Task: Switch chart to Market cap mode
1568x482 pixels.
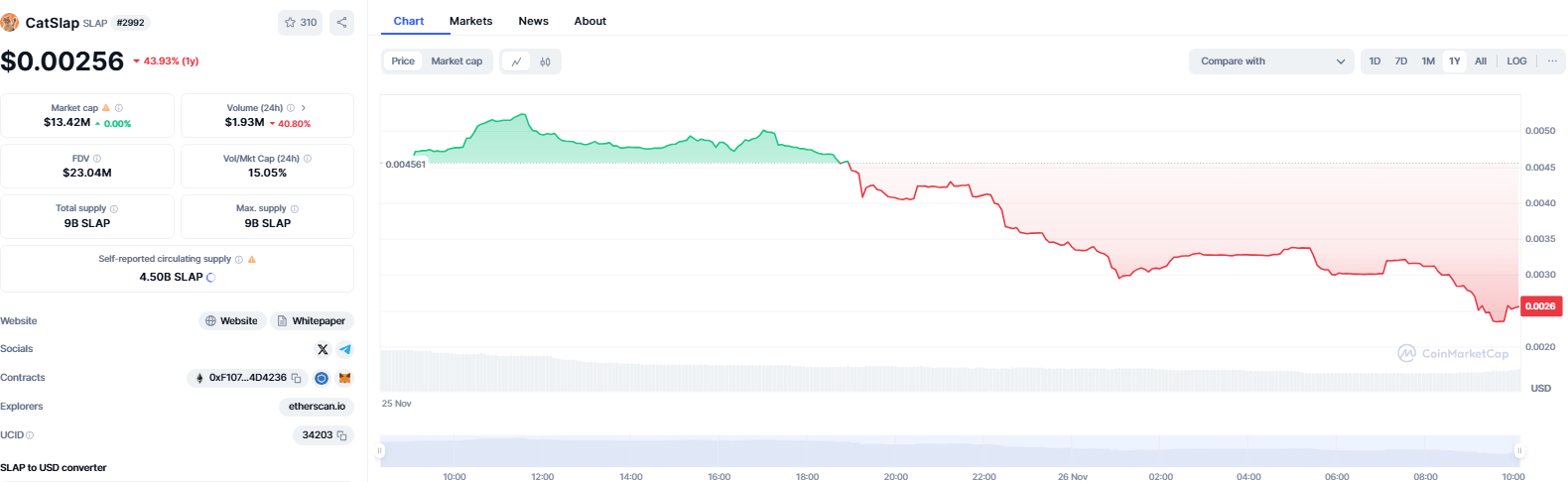Action: 457,61
